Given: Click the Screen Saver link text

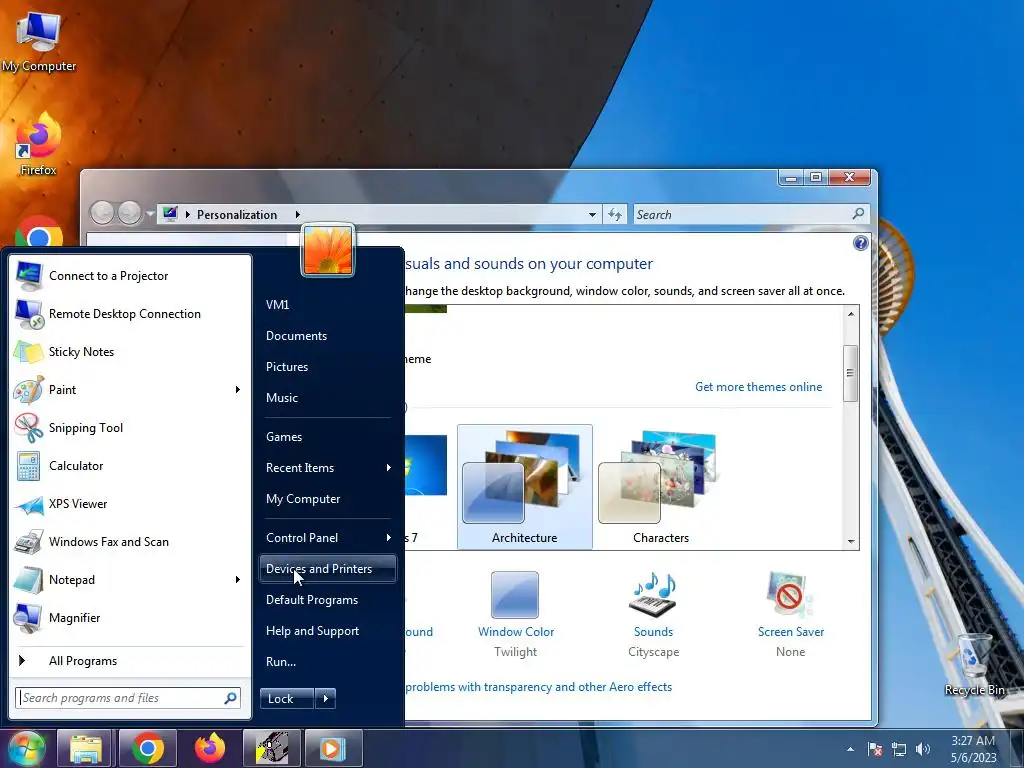Looking at the screenshot, I should pyautogui.click(x=791, y=632).
